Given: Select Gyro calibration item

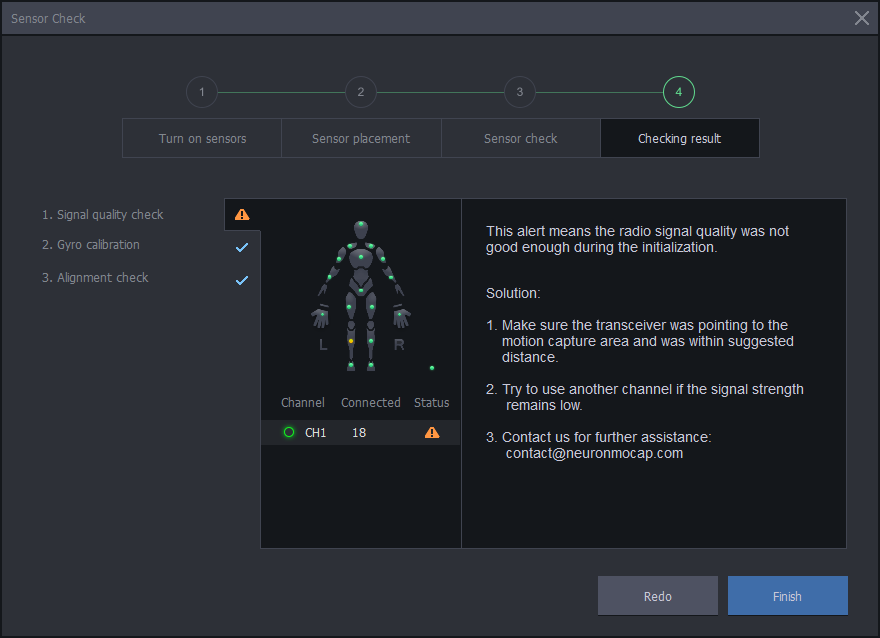Looking at the screenshot, I should pos(91,245).
